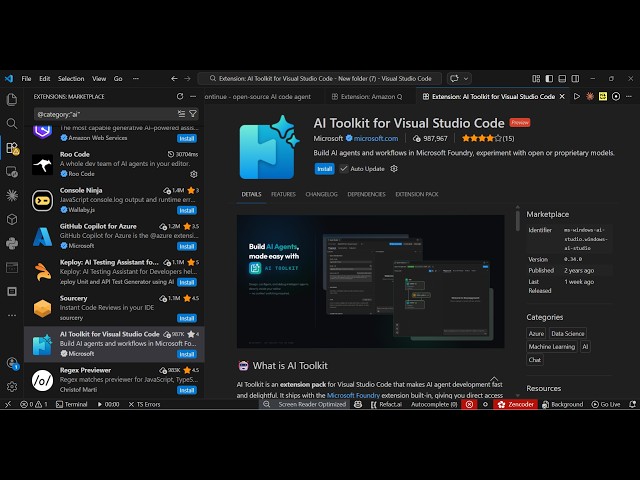Refresh the Extensions Marketplace list
The height and width of the screenshot is (480, 640).
click(180, 96)
